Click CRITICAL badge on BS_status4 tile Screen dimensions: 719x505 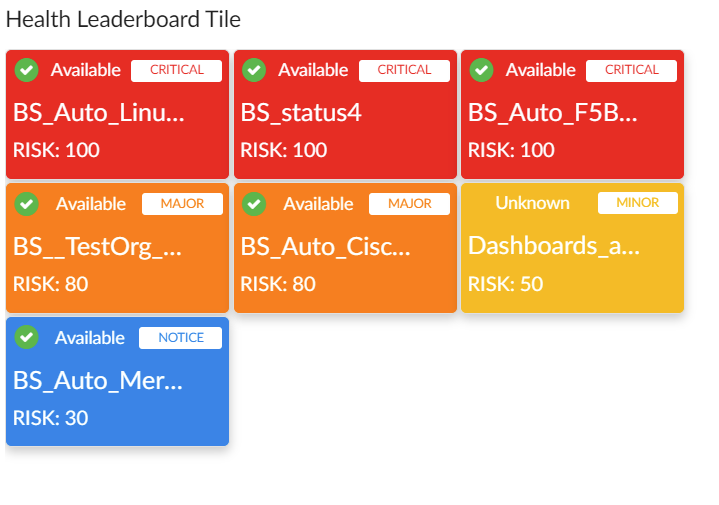click(x=404, y=70)
